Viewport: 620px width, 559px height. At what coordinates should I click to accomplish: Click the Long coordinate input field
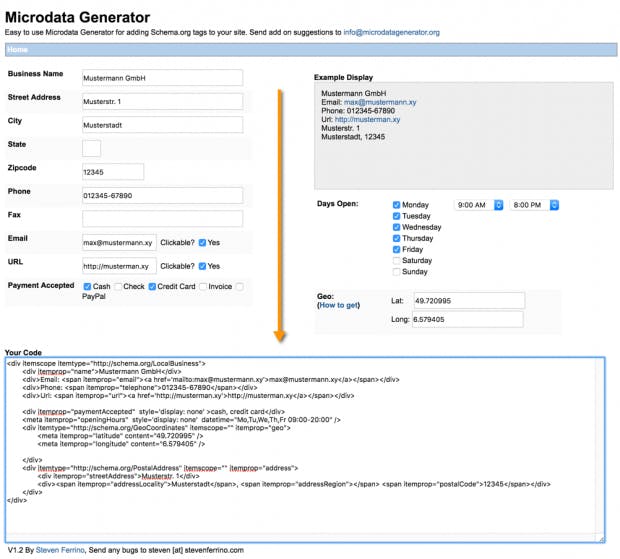coord(468,319)
